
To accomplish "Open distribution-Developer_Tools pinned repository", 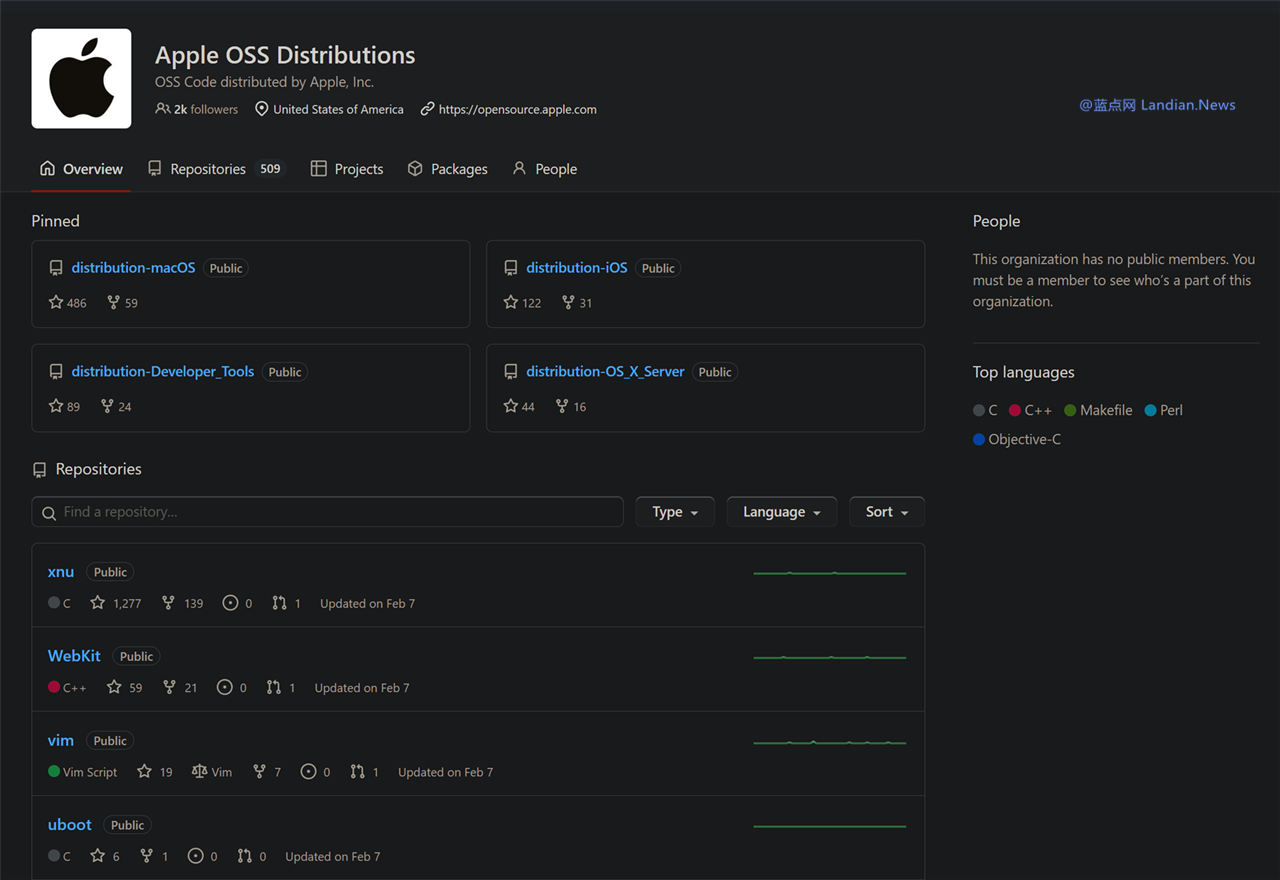I will click(163, 371).
